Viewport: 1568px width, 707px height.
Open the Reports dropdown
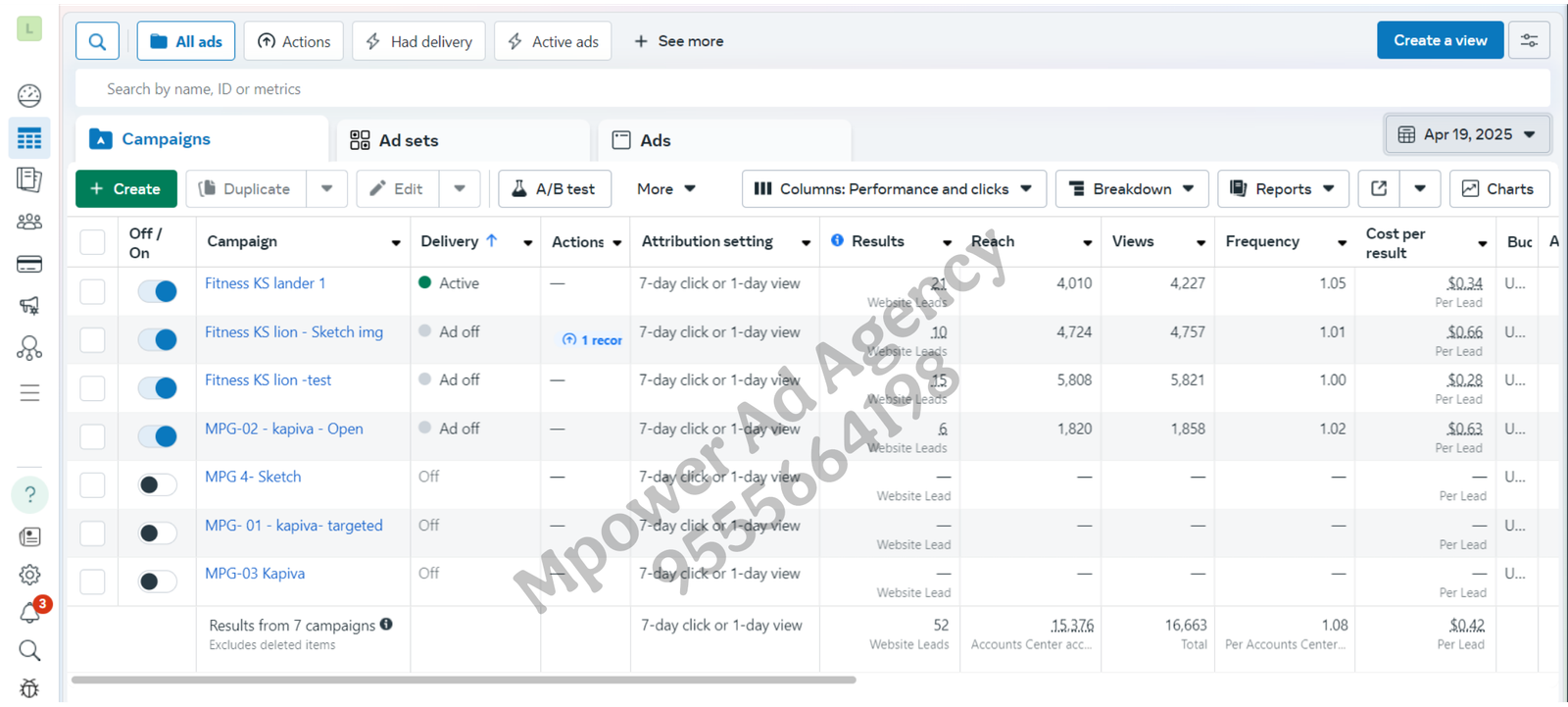click(1283, 188)
